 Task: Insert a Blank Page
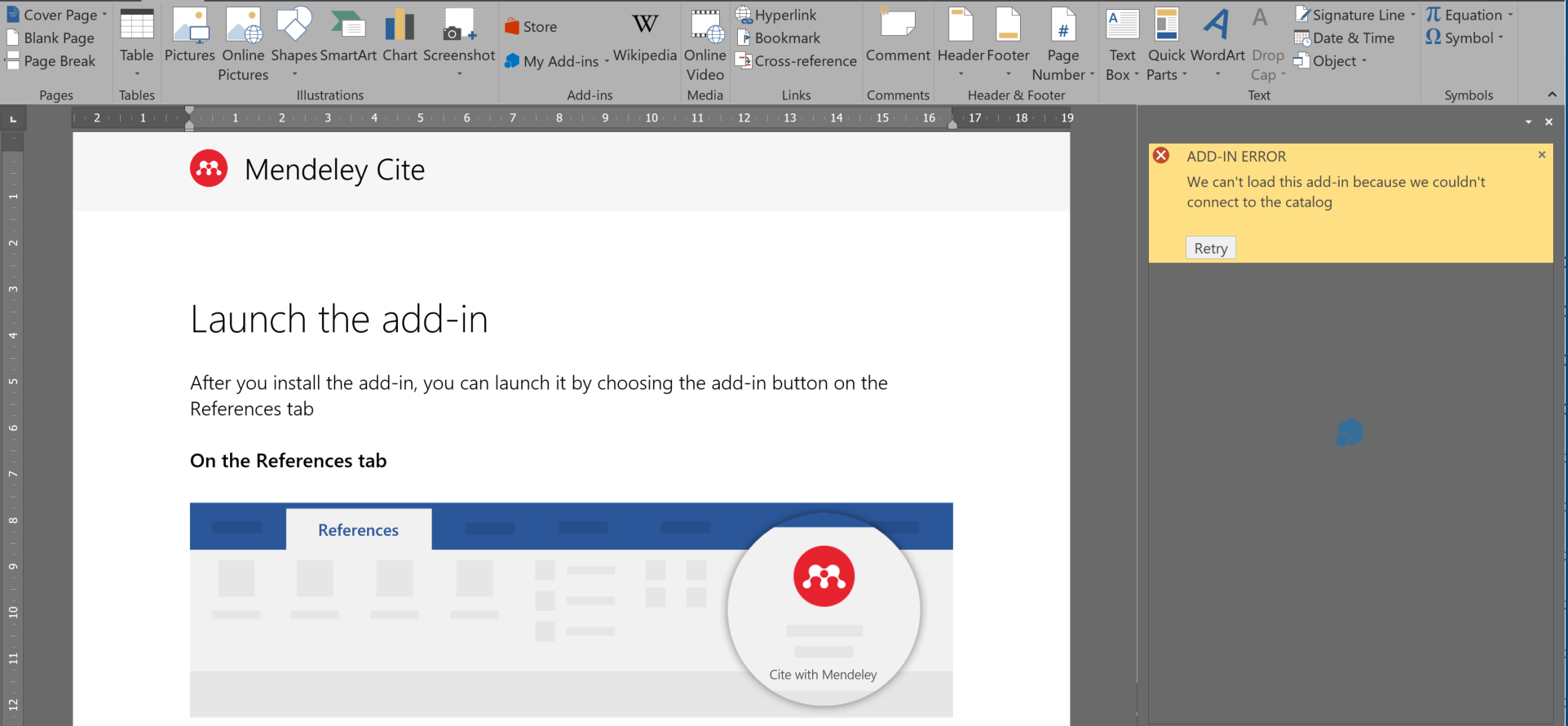51,38
